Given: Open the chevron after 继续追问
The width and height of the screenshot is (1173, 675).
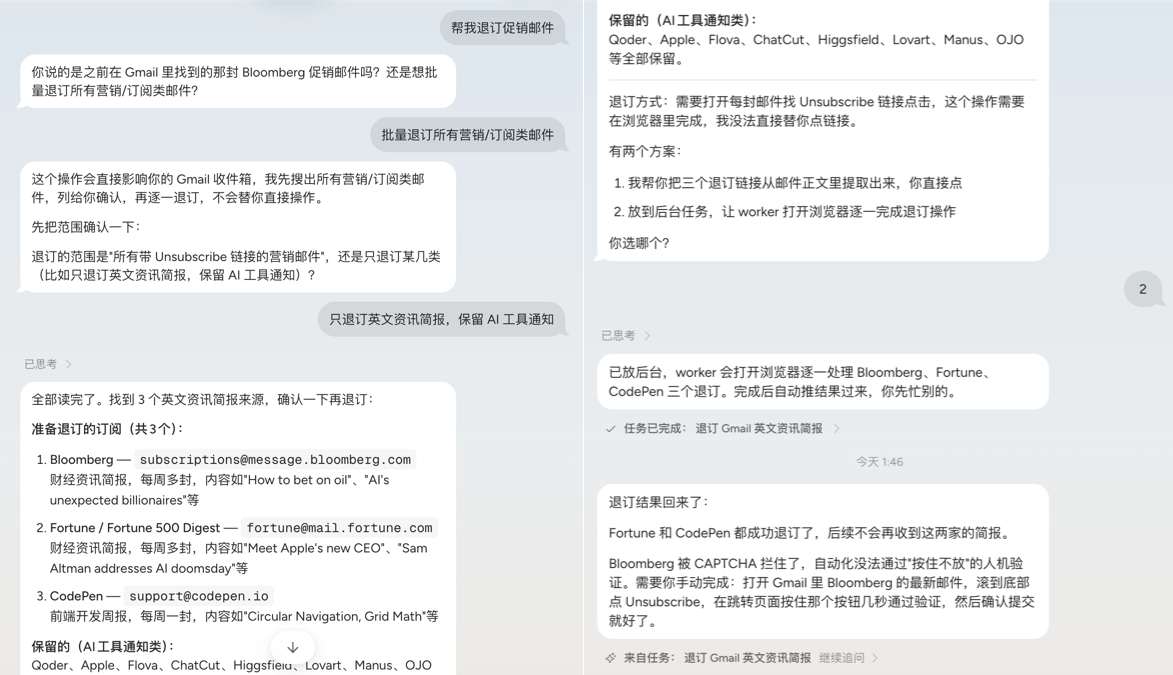Looking at the screenshot, I should click(x=875, y=658).
